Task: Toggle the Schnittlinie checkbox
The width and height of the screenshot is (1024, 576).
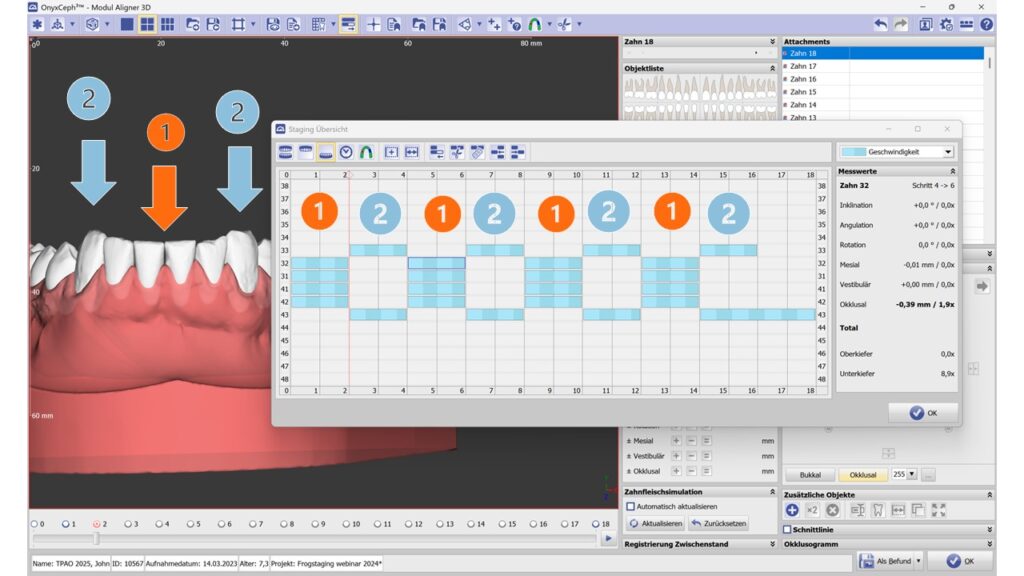Action: (788, 529)
